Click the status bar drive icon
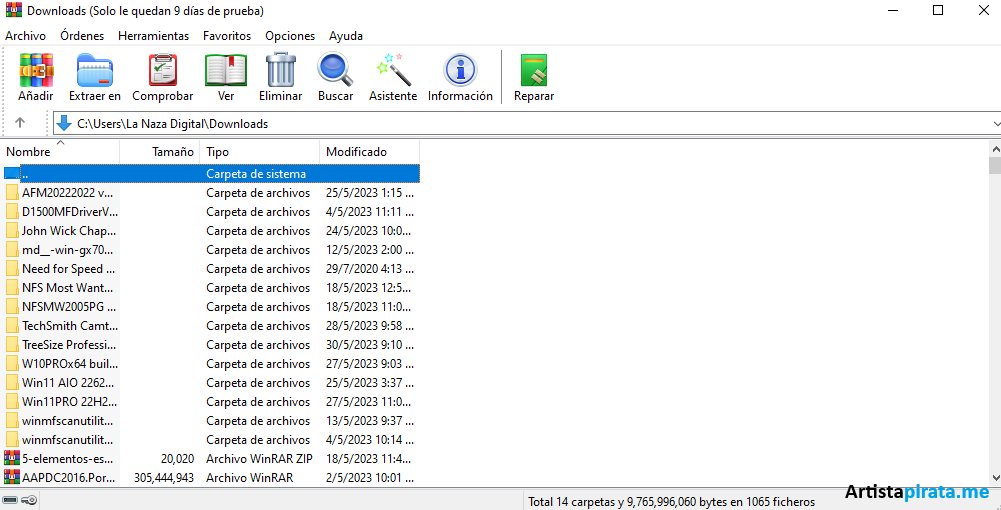The width and height of the screenshot is (1001, 510). [10, 500]
